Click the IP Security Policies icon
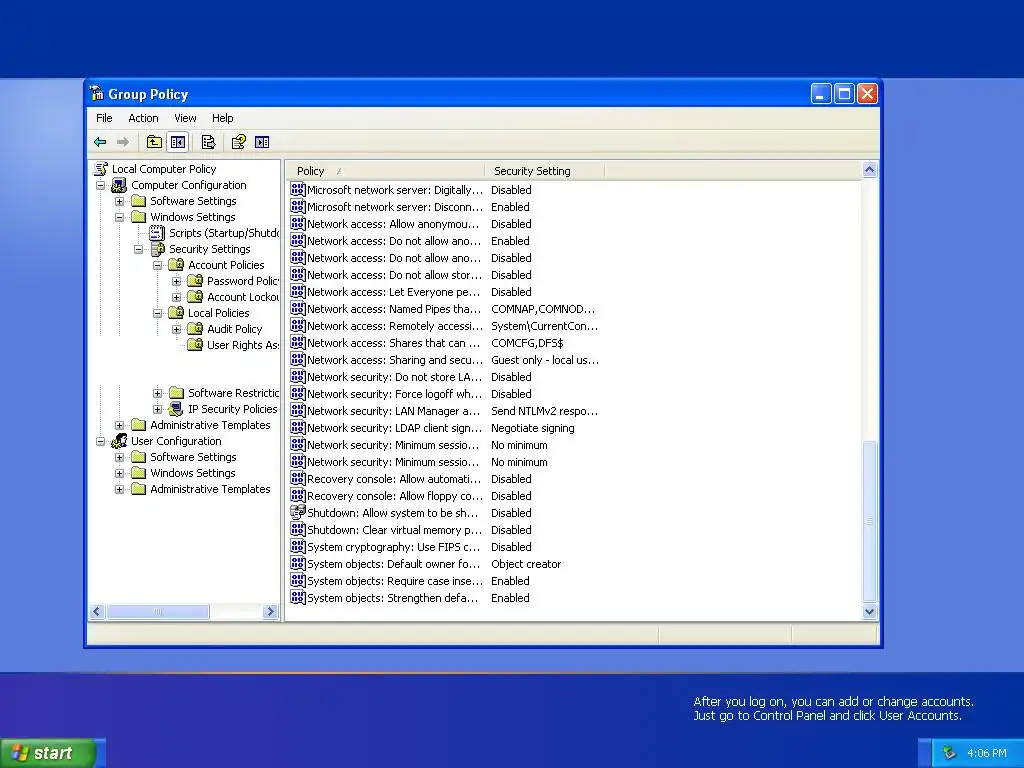This screenshot has height=768, width=1024. pos(176,409)
